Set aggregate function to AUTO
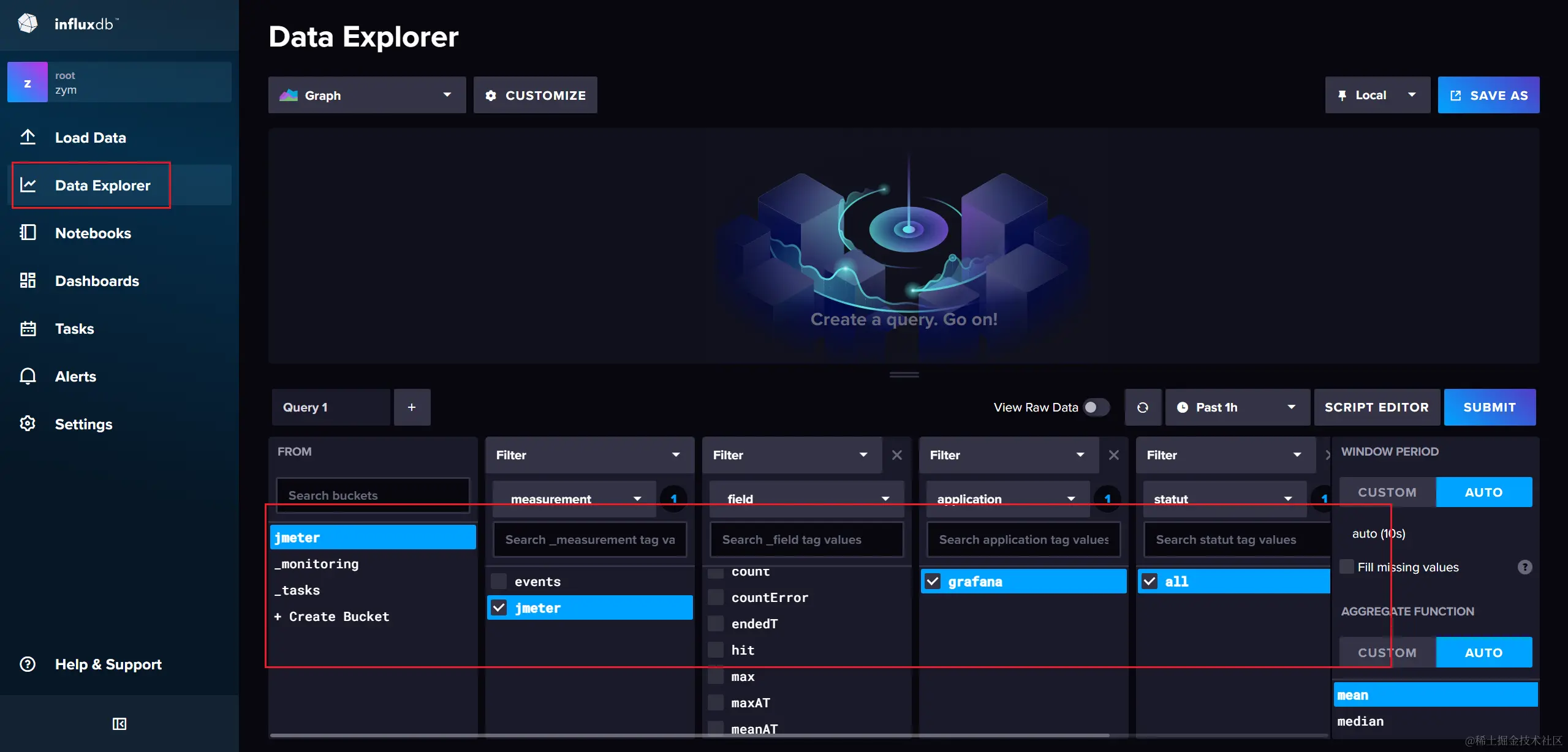 click(1483, 652)
